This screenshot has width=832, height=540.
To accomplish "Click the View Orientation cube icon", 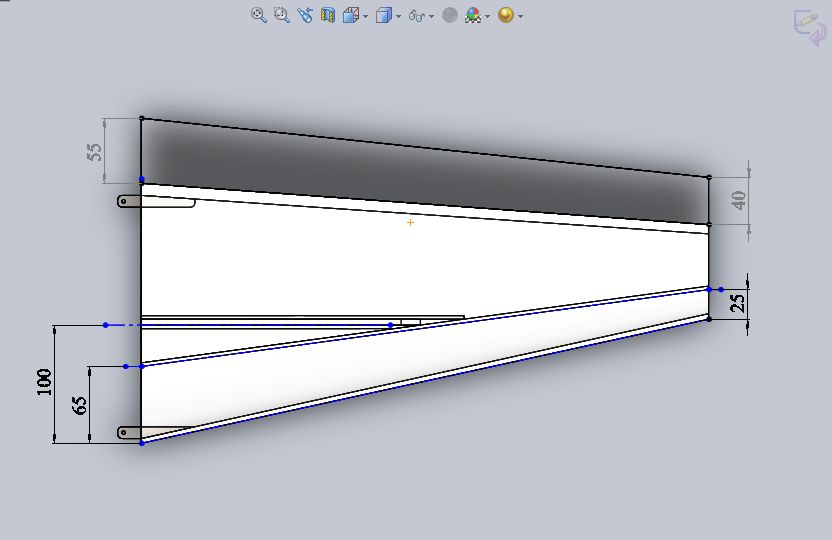I will click(x=351, y=15).
